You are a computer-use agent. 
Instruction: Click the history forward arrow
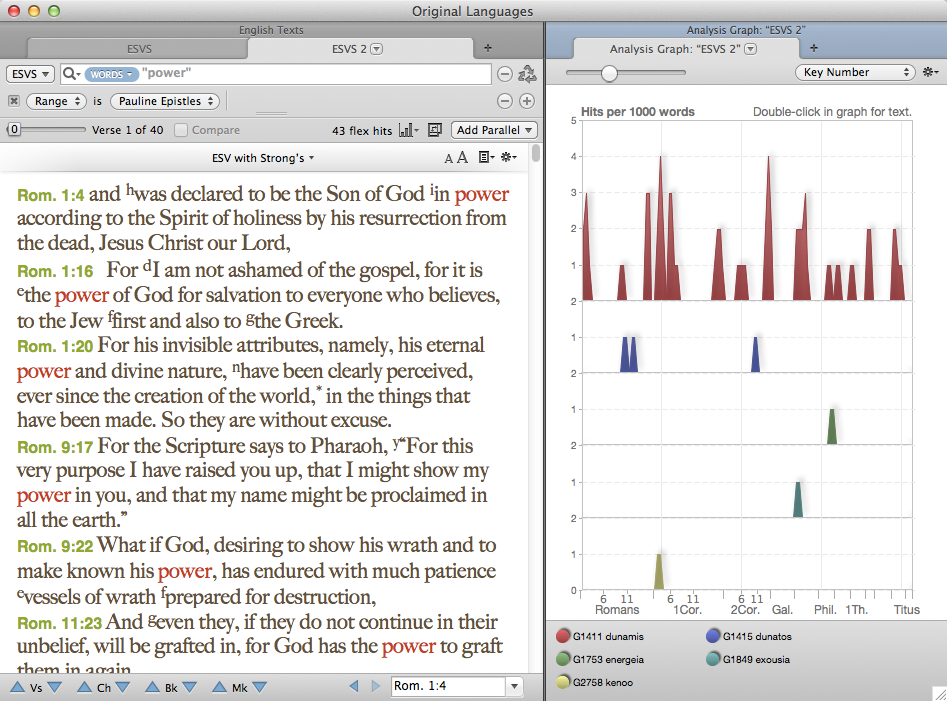376,686
